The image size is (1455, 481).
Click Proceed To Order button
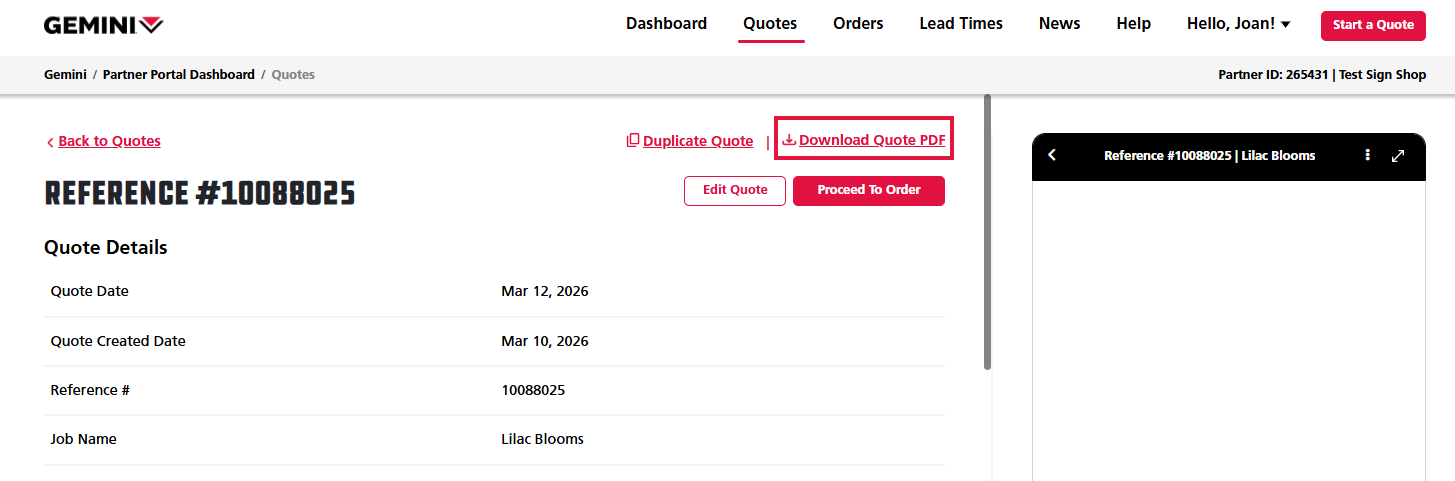coord(868,190)
